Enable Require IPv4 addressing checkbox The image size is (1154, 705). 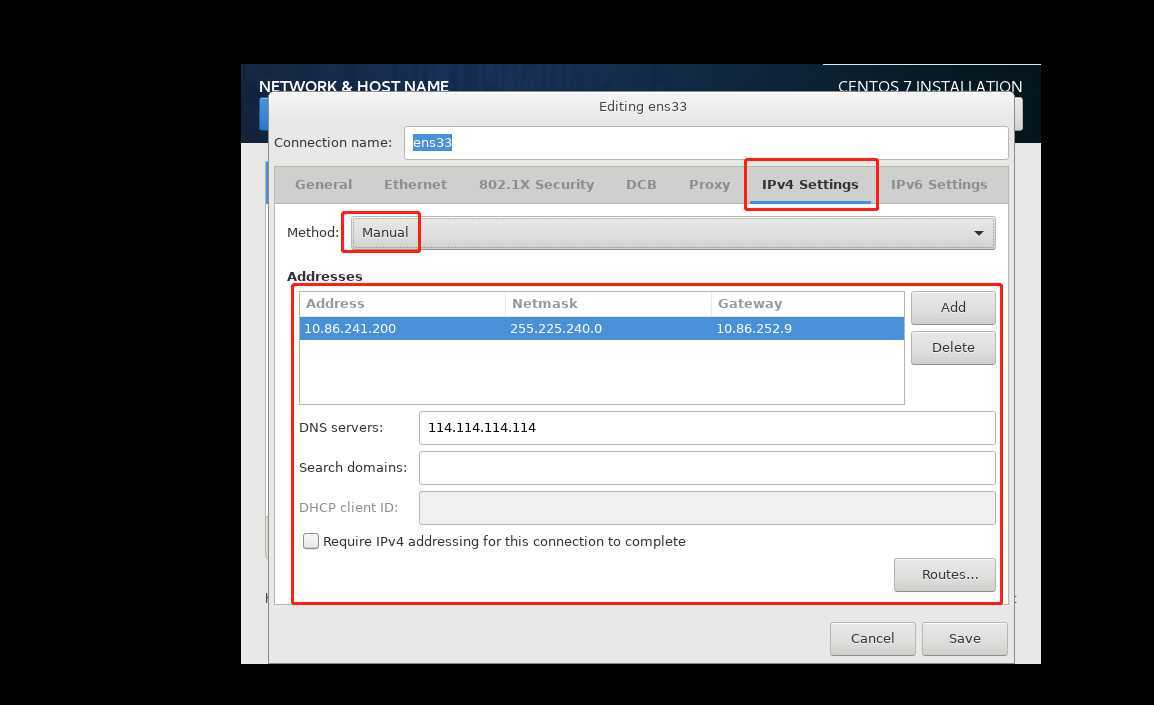pos(311,542)
